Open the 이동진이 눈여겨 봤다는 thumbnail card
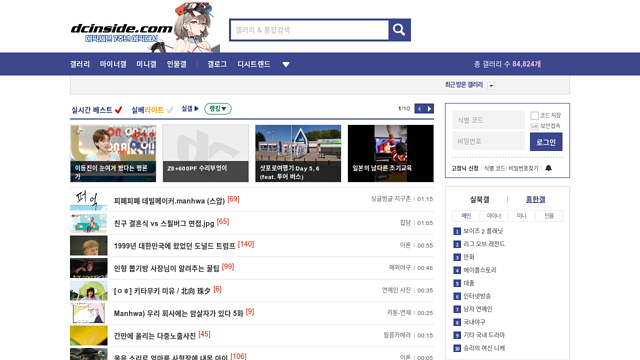This screenshot has height=360, width=640. [113, 153]
